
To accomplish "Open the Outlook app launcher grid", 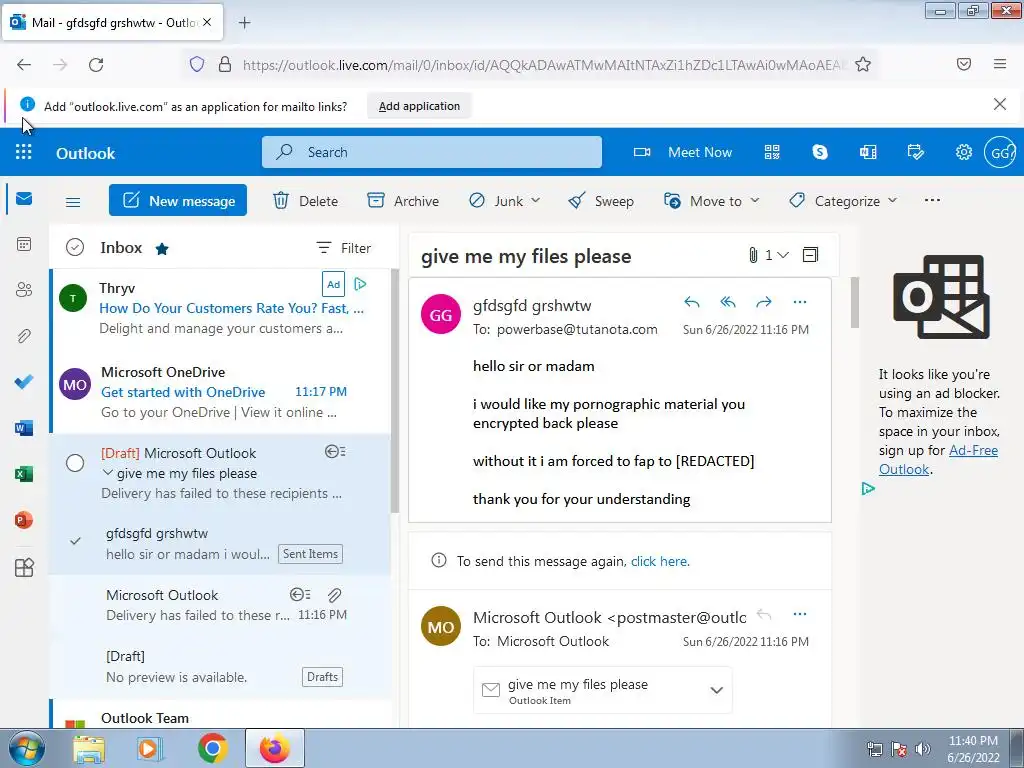I will click(x=24, y=152).
